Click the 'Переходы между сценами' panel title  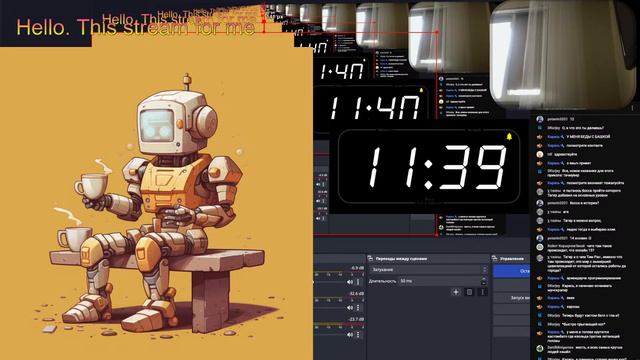pos(401,258)
